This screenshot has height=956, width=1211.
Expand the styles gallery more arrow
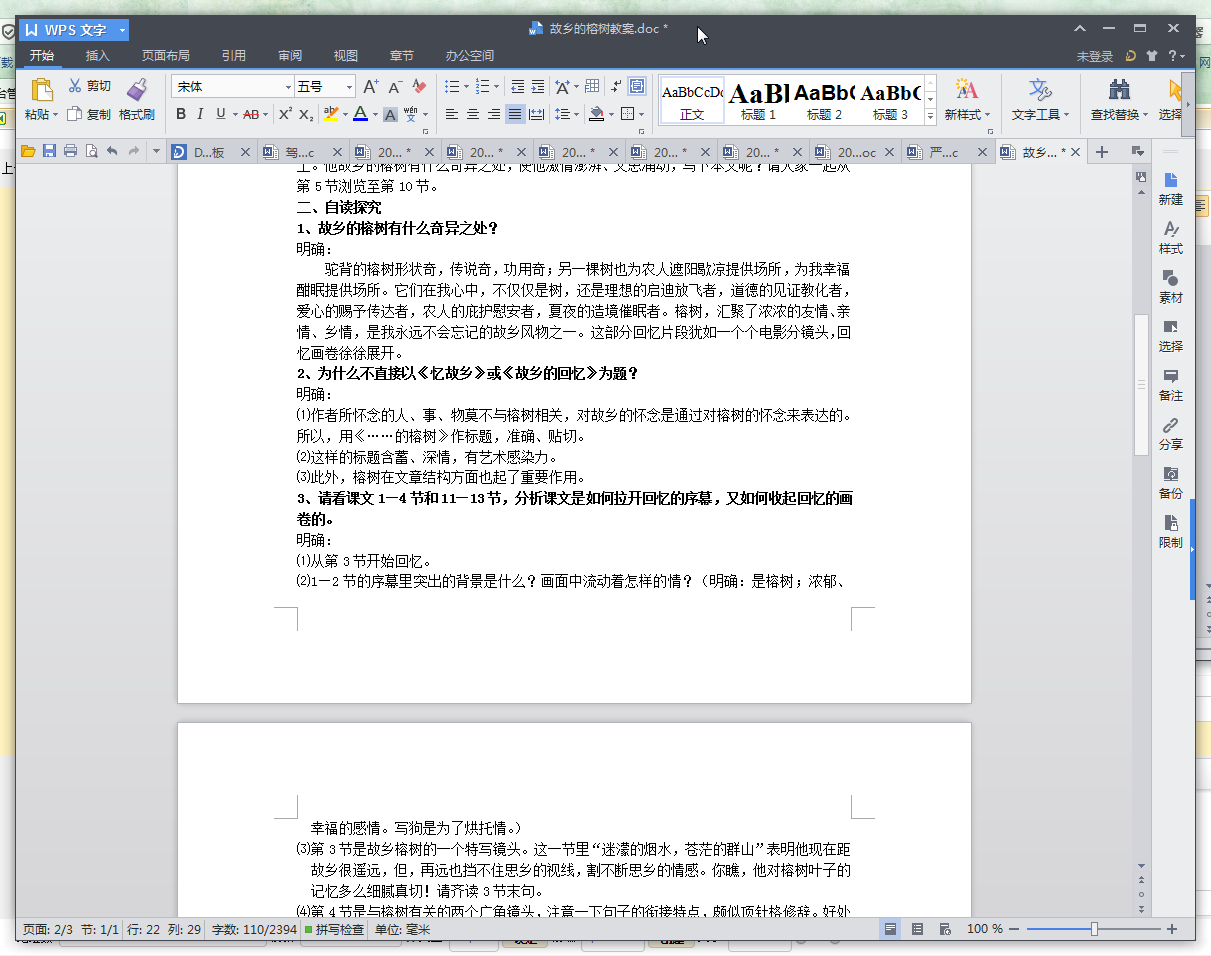(x=930, y=117)
